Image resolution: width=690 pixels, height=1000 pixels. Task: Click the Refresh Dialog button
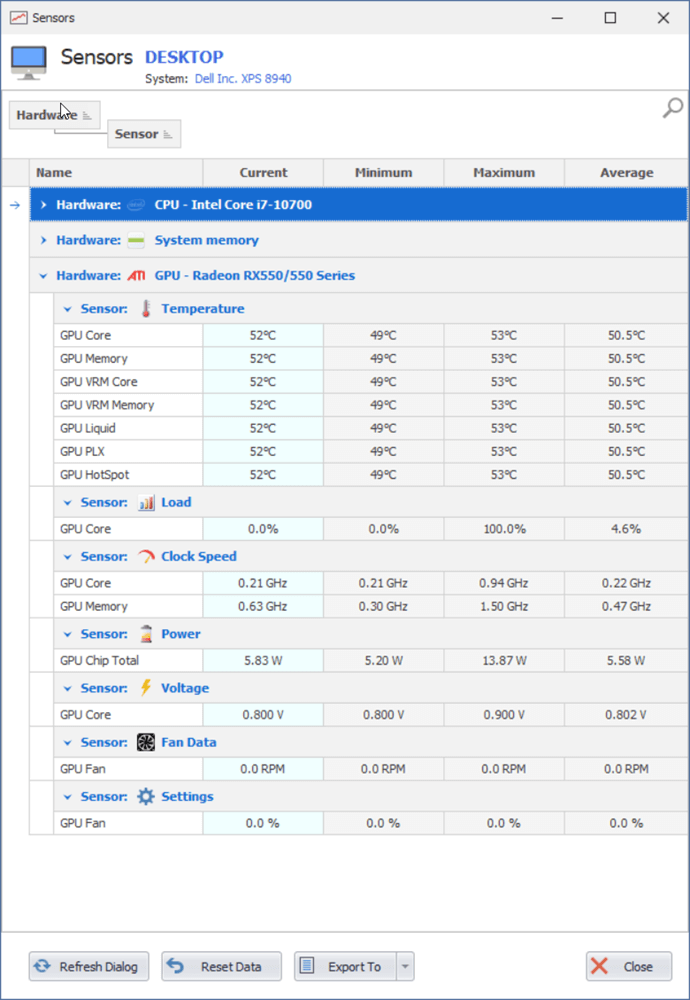click(x=89, y=967)
